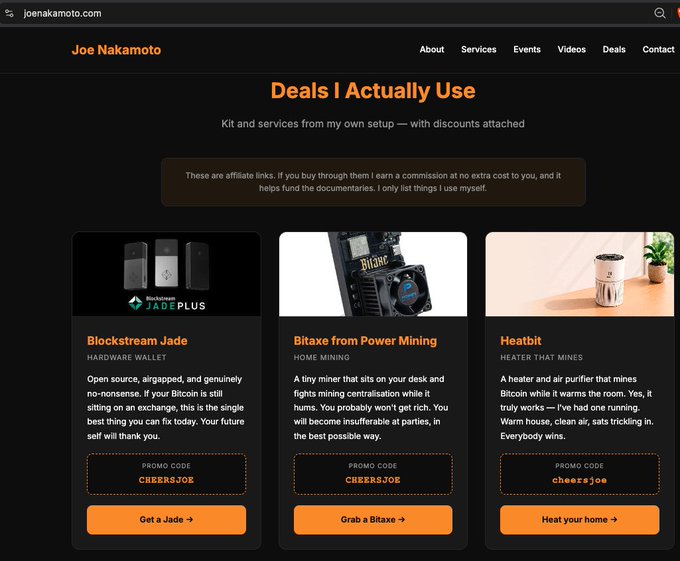This screenshot has width=680, height=561.
Task: Open the About menu item
Action: [x=432, y=49]
